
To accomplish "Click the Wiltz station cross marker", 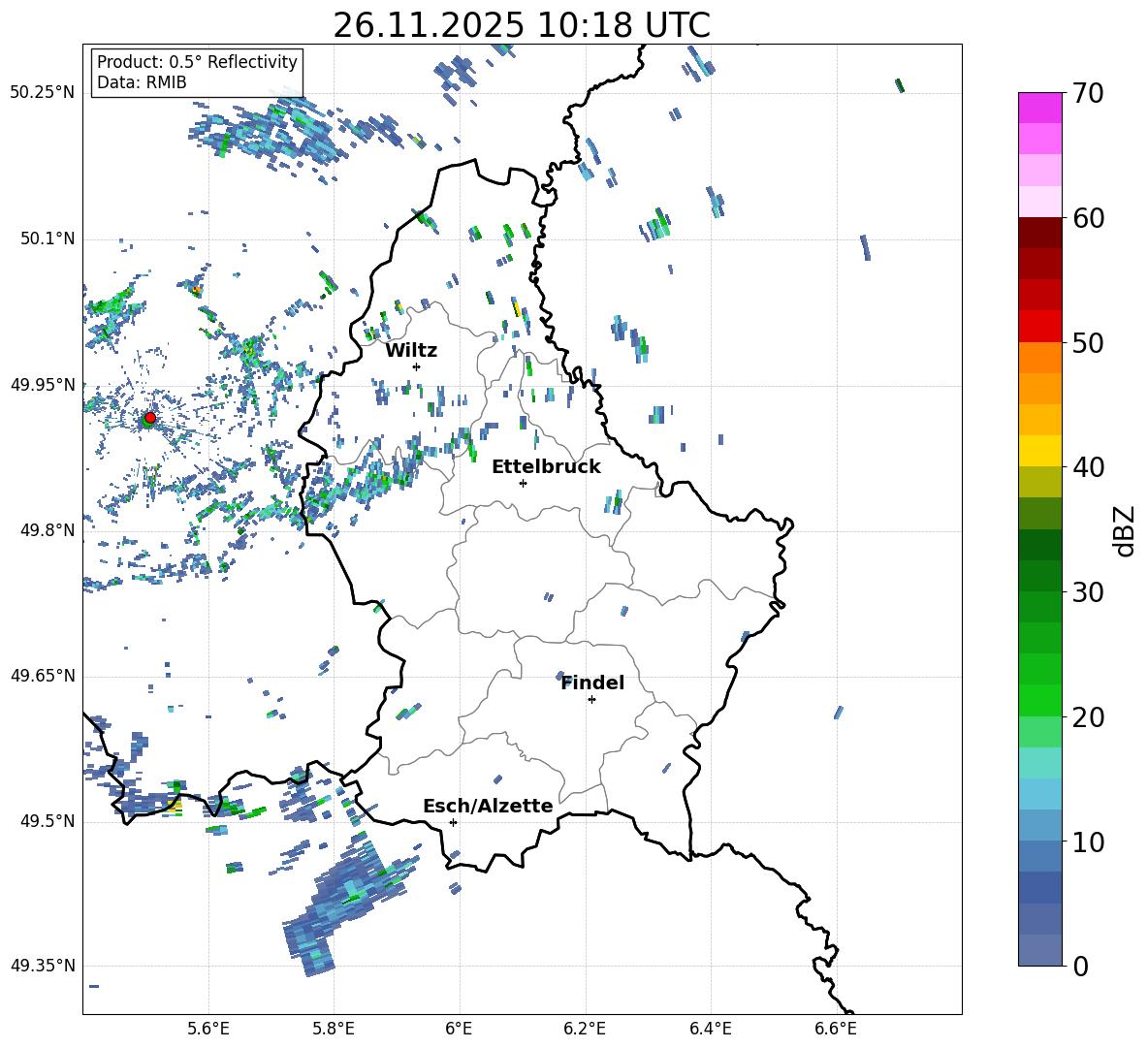I will point(416,366).
